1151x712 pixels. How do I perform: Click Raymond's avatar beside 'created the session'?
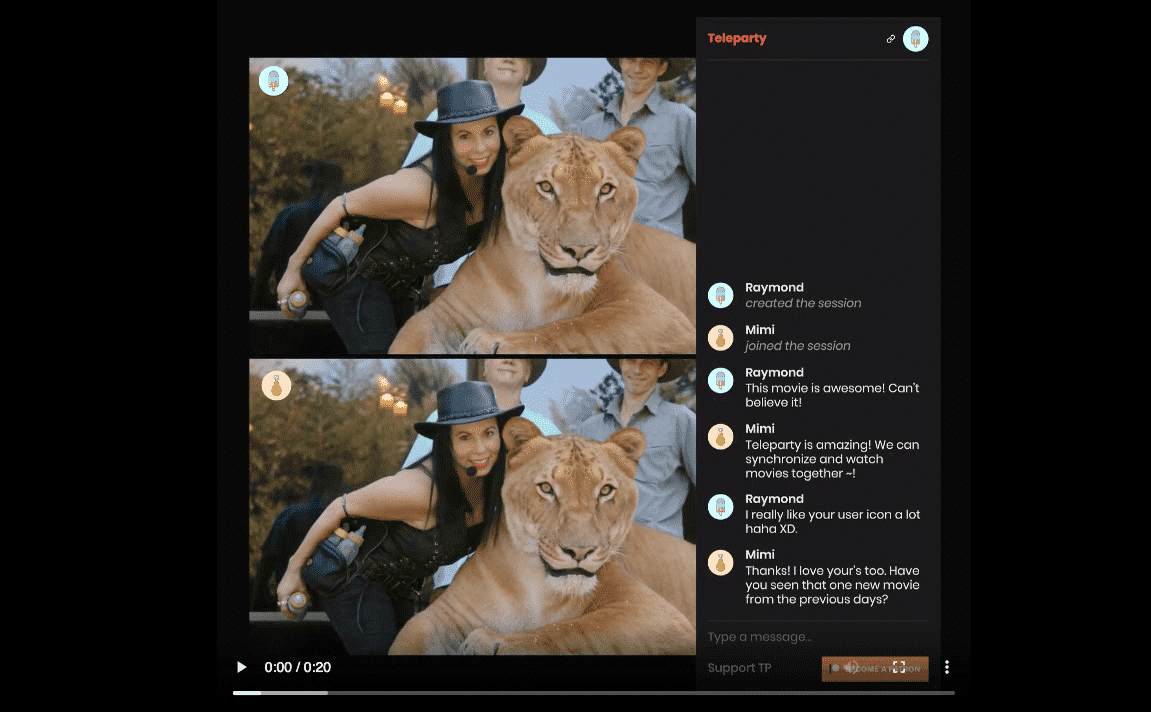[x=720, y=295]
